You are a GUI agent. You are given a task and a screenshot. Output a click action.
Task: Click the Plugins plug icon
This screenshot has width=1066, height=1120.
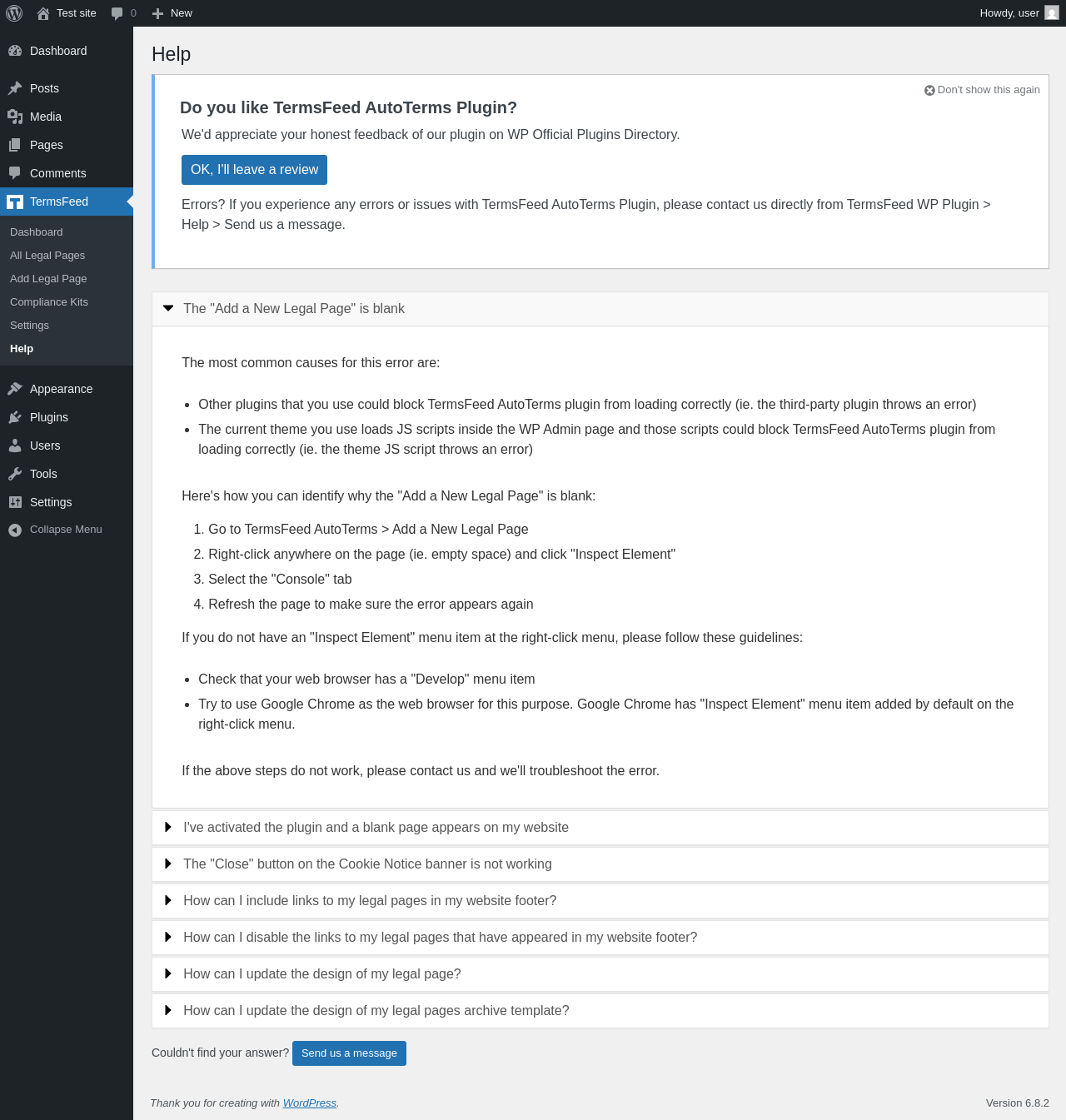tap(15, 417)
